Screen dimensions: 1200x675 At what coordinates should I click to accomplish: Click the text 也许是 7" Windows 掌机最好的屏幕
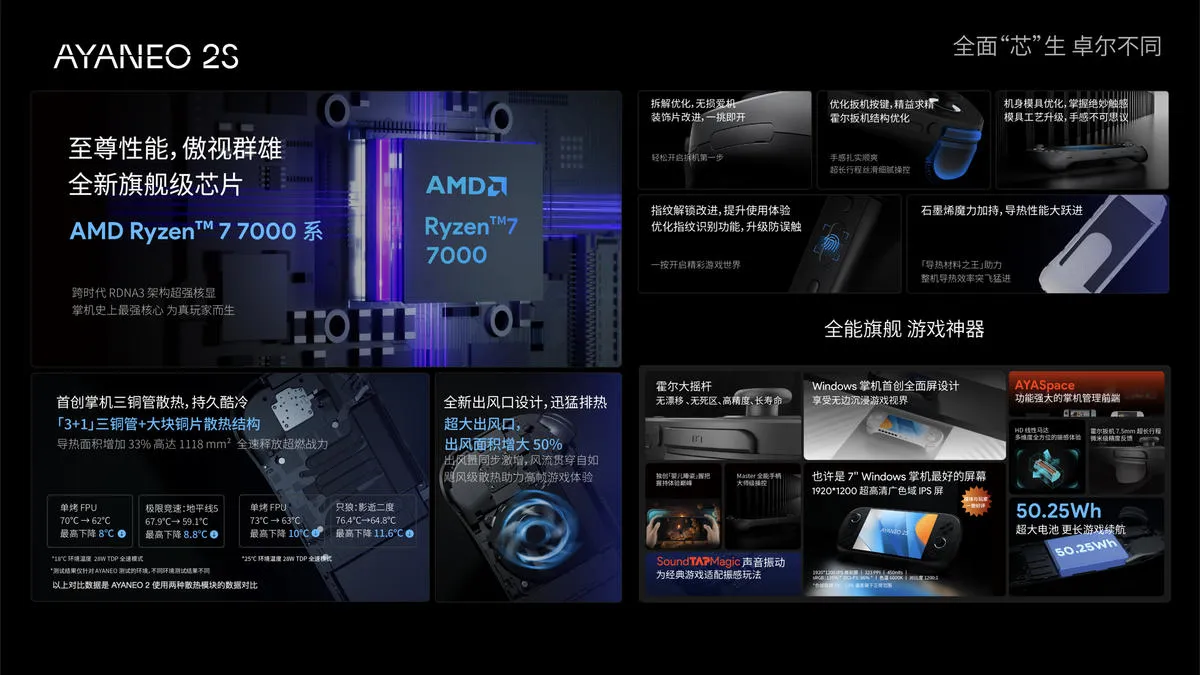(x=899, y=476)
